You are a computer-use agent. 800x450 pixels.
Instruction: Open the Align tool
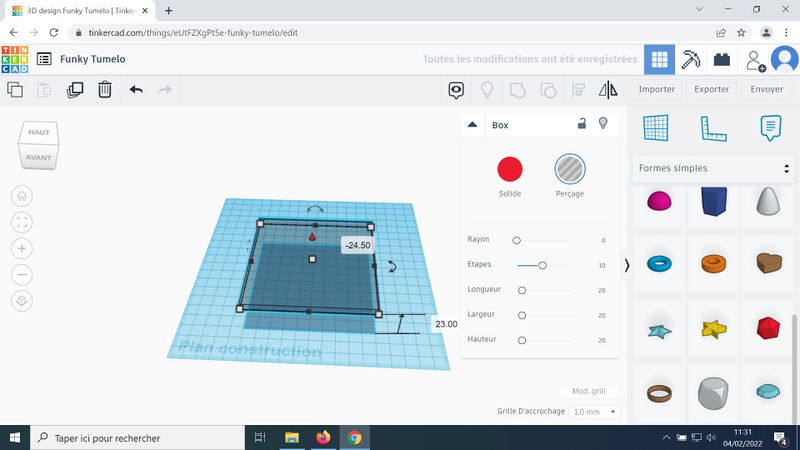pyautogui.click(x=579, y=90)
